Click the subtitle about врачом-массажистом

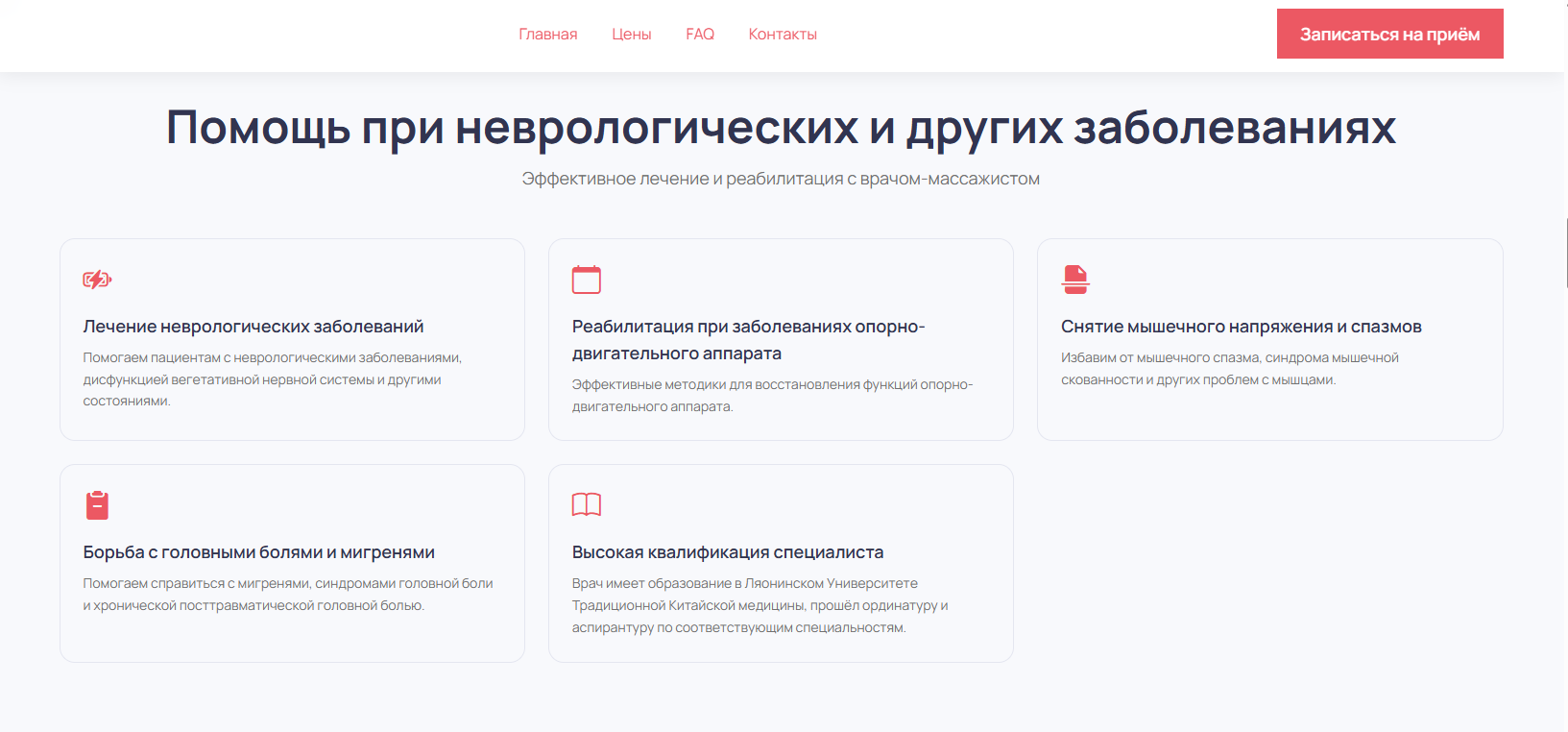pyautogui.click(x=781, y=179)
